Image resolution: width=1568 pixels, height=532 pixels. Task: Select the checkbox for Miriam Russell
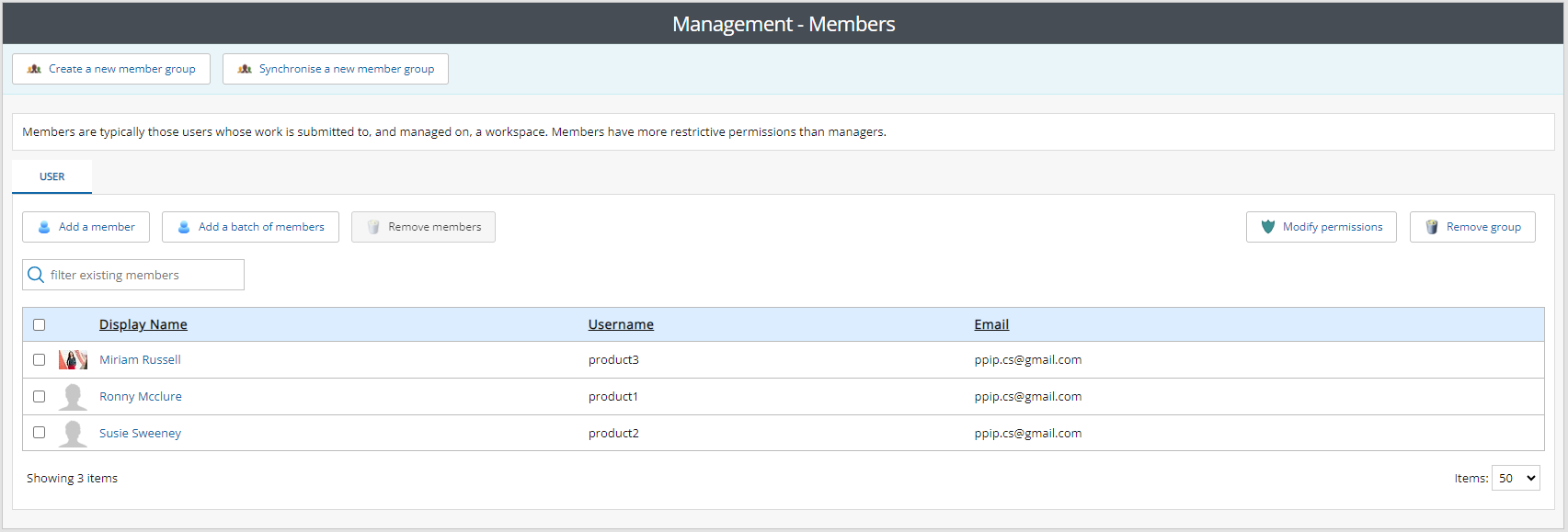(39, 360)
